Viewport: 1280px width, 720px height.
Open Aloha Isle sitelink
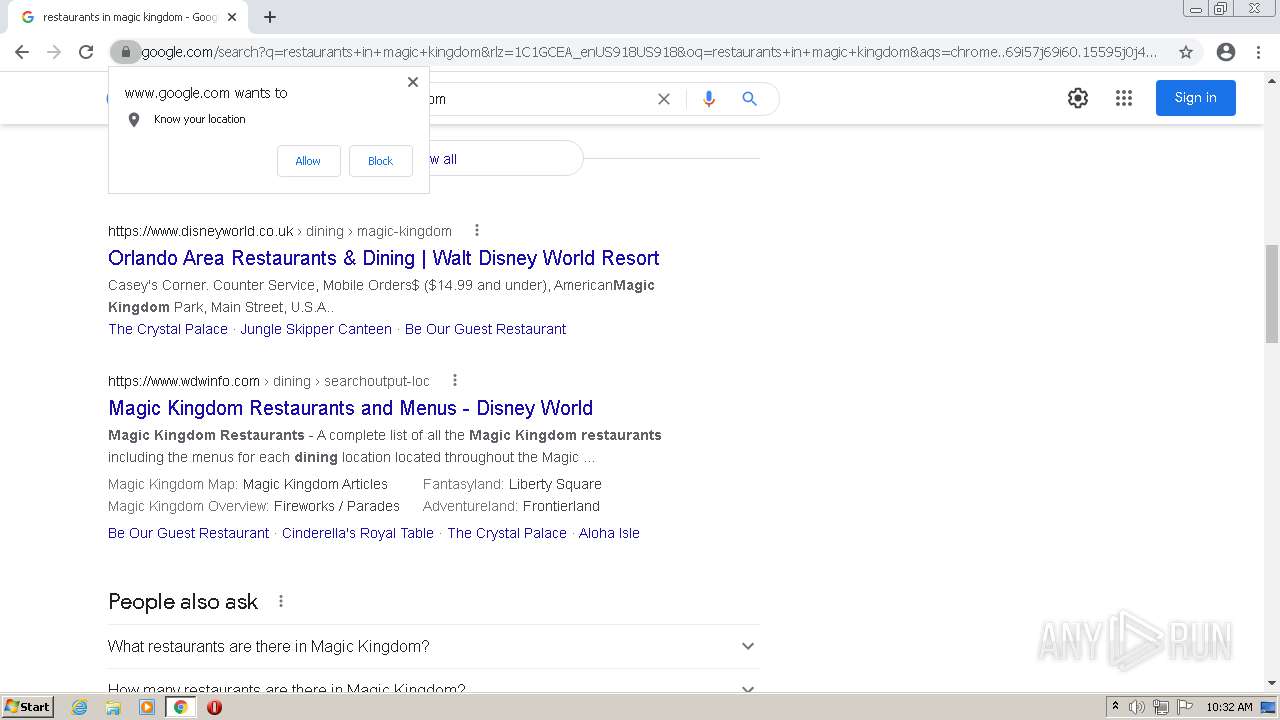point(609,533)
